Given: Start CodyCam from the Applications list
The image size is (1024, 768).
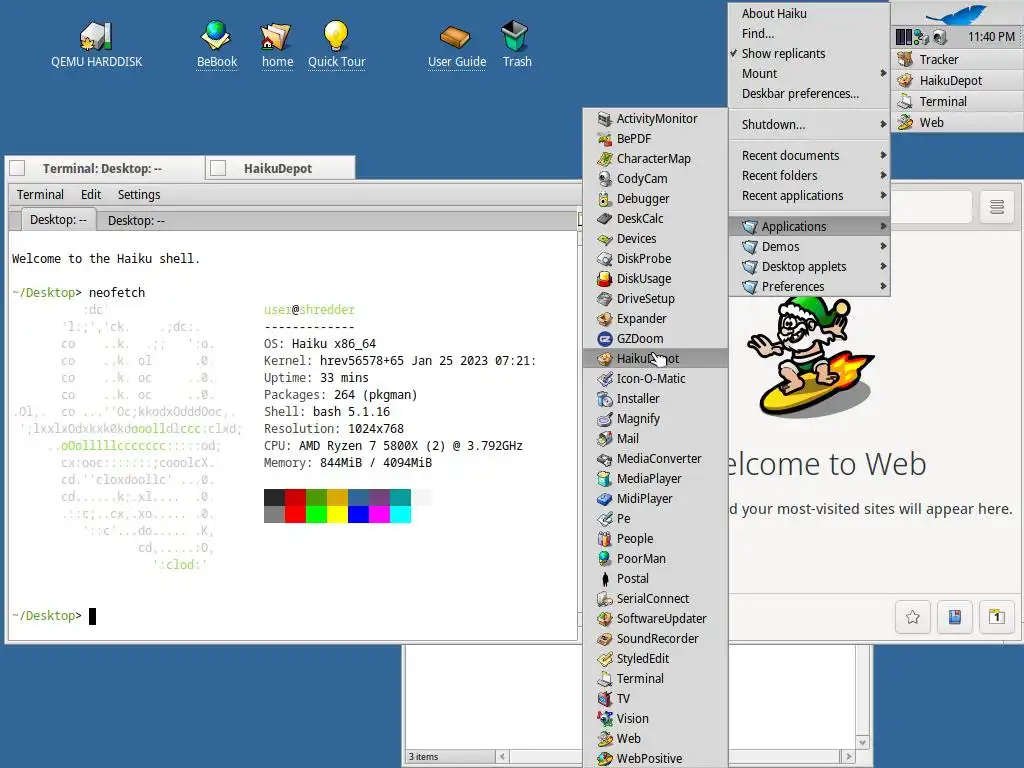Looking at the screenshot, I should point(655,178).
